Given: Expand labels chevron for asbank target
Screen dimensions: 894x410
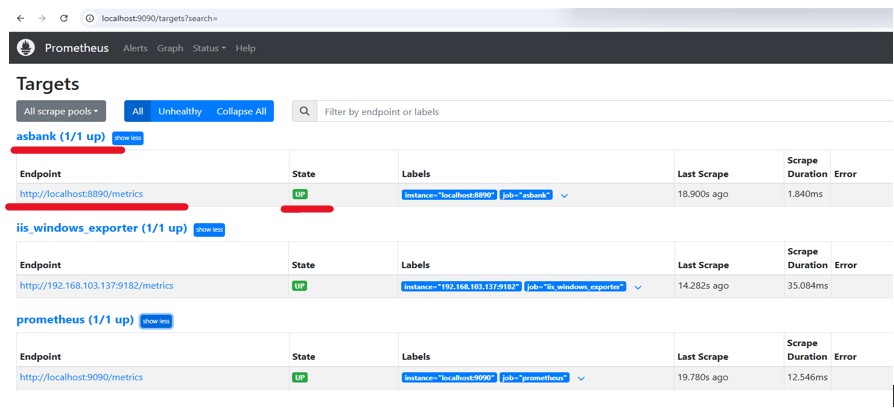Looking at the screenshot, I should [564, 196].
